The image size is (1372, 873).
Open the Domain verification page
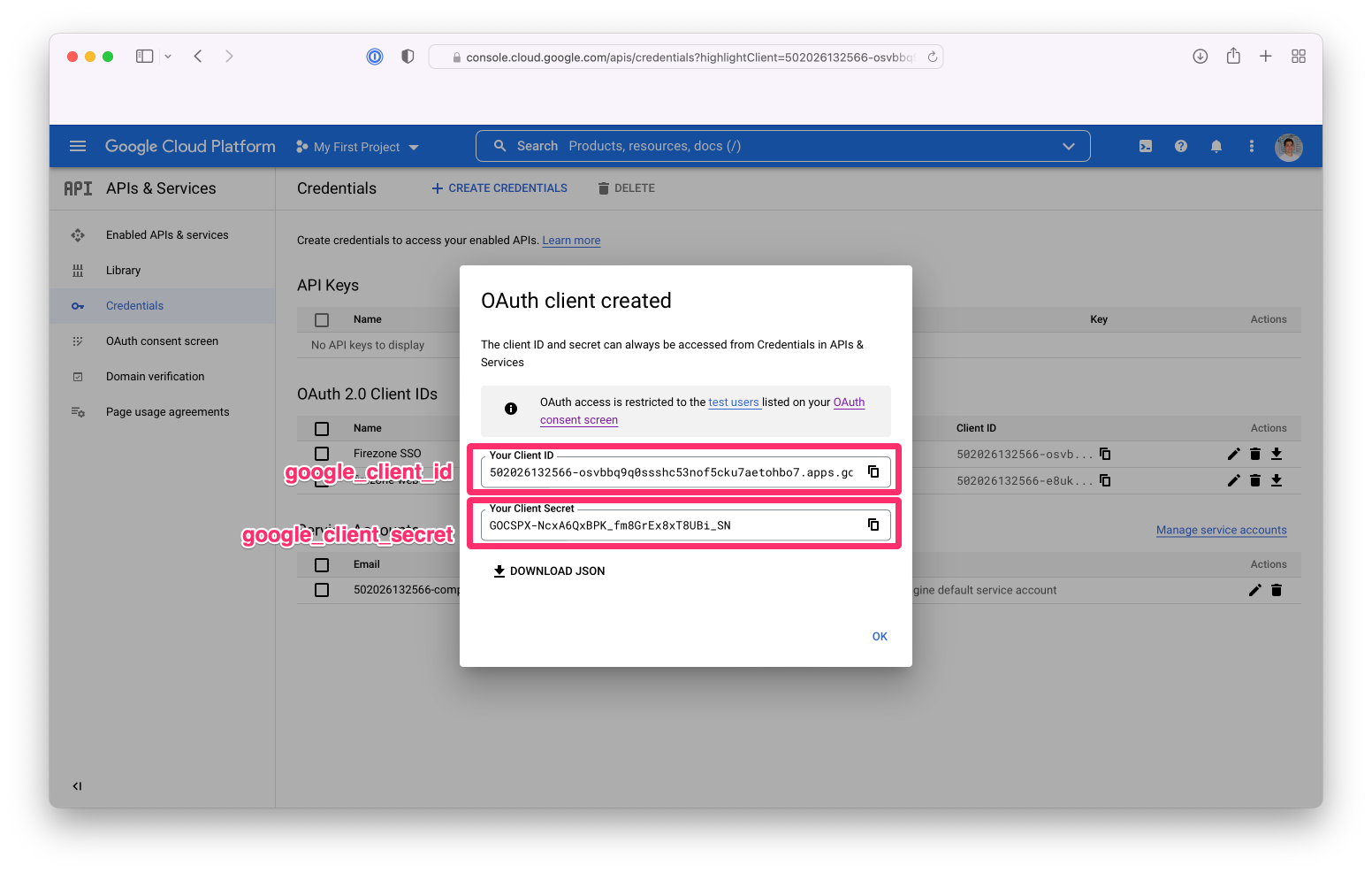pyautogui.click(x=156, y=376)
